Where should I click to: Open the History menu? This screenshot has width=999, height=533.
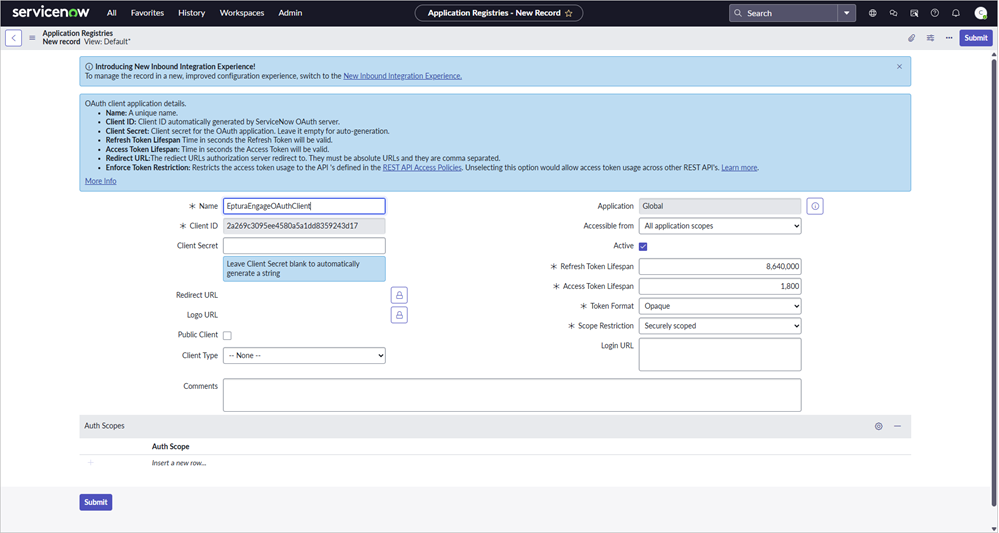coord(191,13)
